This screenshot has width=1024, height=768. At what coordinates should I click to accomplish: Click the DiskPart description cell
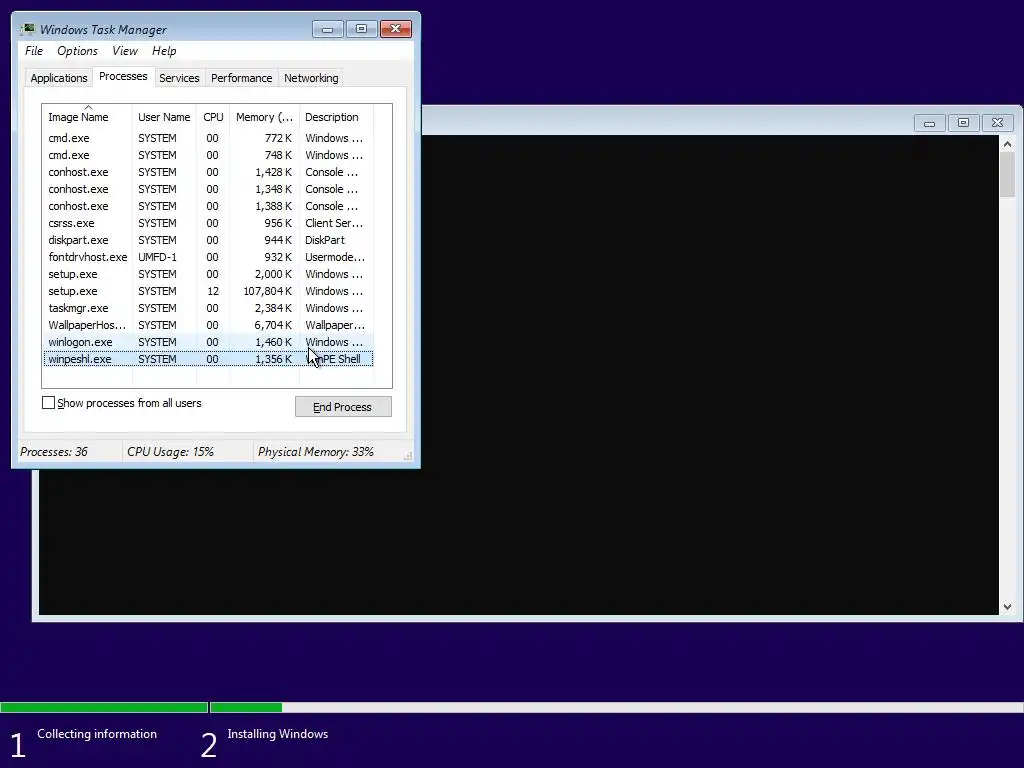point(325,240)
